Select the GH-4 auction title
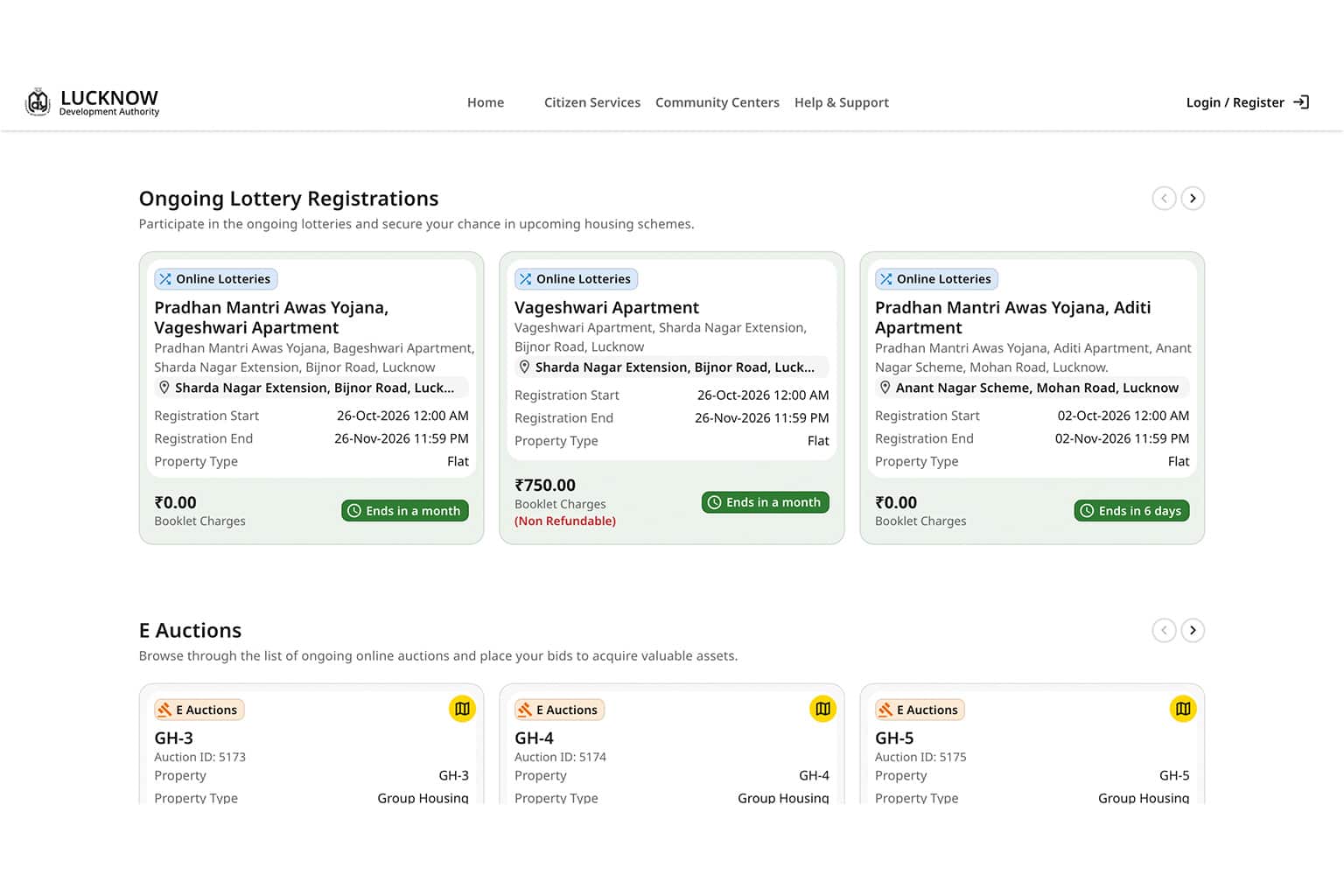 tap(535, 738)
